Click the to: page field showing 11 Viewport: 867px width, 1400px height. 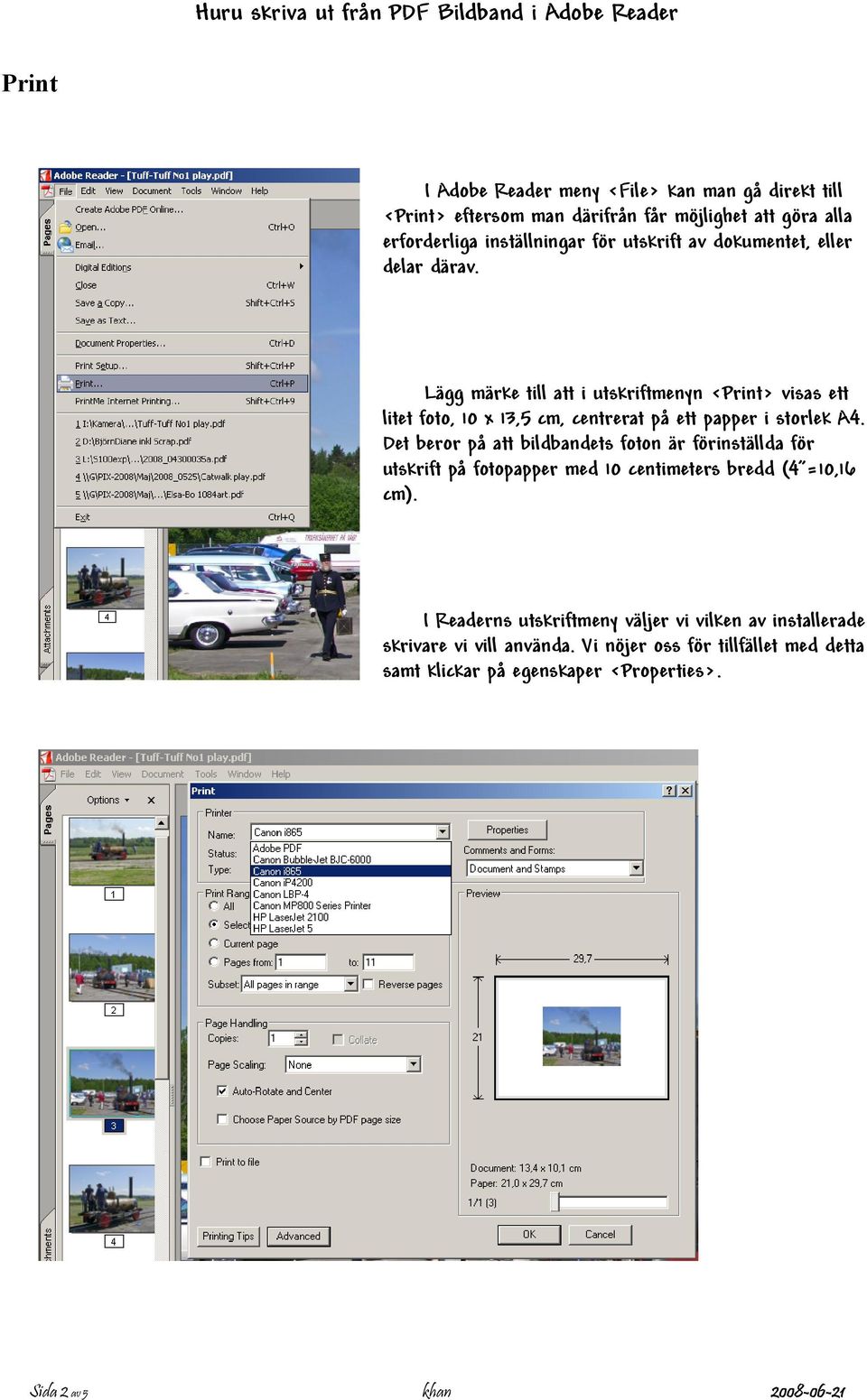[x=388, y=962]
